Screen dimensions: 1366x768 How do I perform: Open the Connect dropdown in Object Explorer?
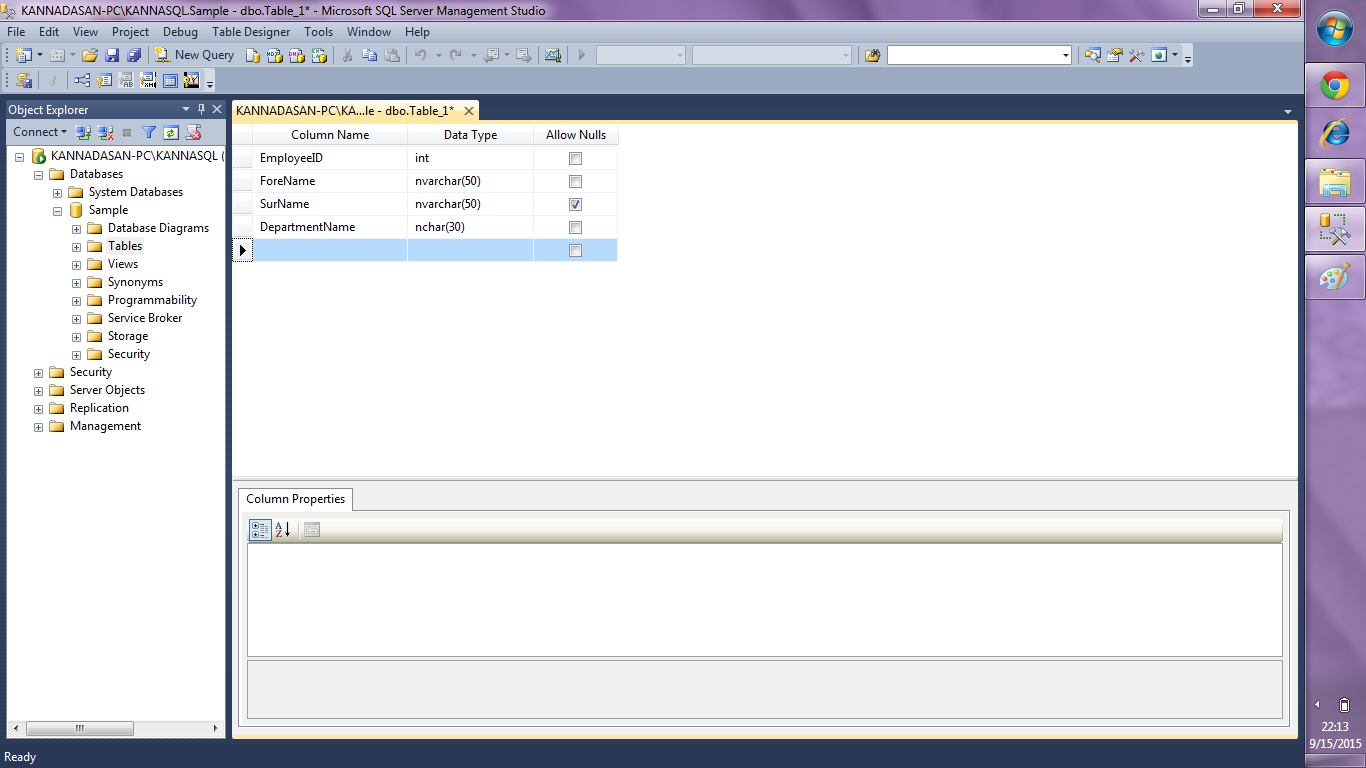tap(40, 132)
